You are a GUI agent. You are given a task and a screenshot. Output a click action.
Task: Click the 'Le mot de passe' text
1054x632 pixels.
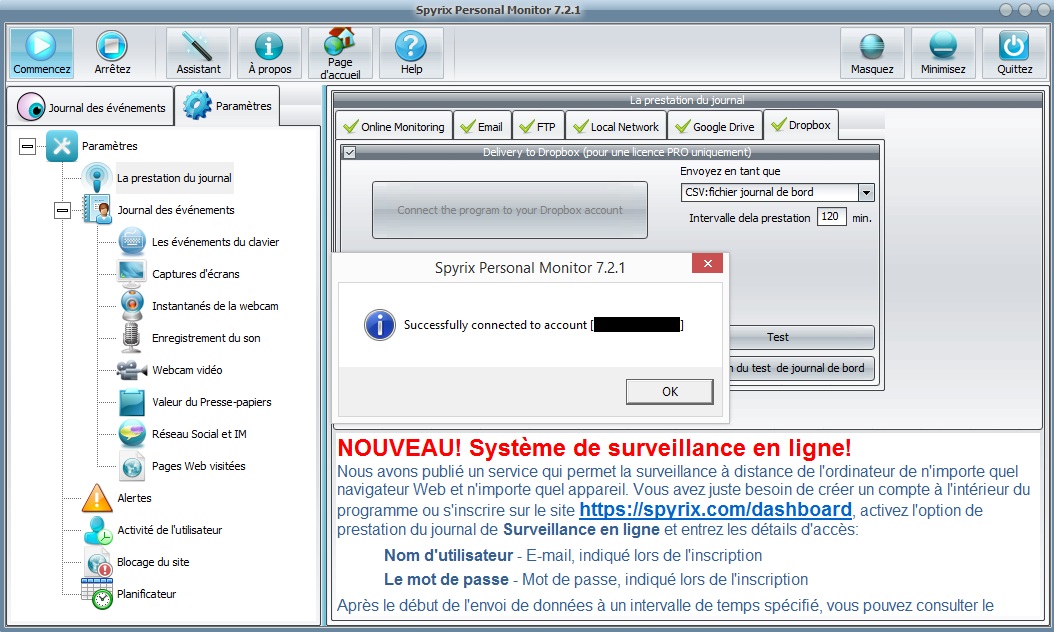click(446, 580)
